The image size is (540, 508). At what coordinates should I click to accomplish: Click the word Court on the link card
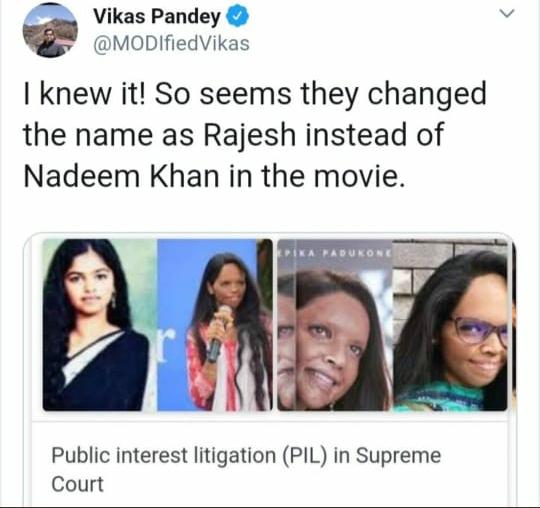tap(77, 484)
